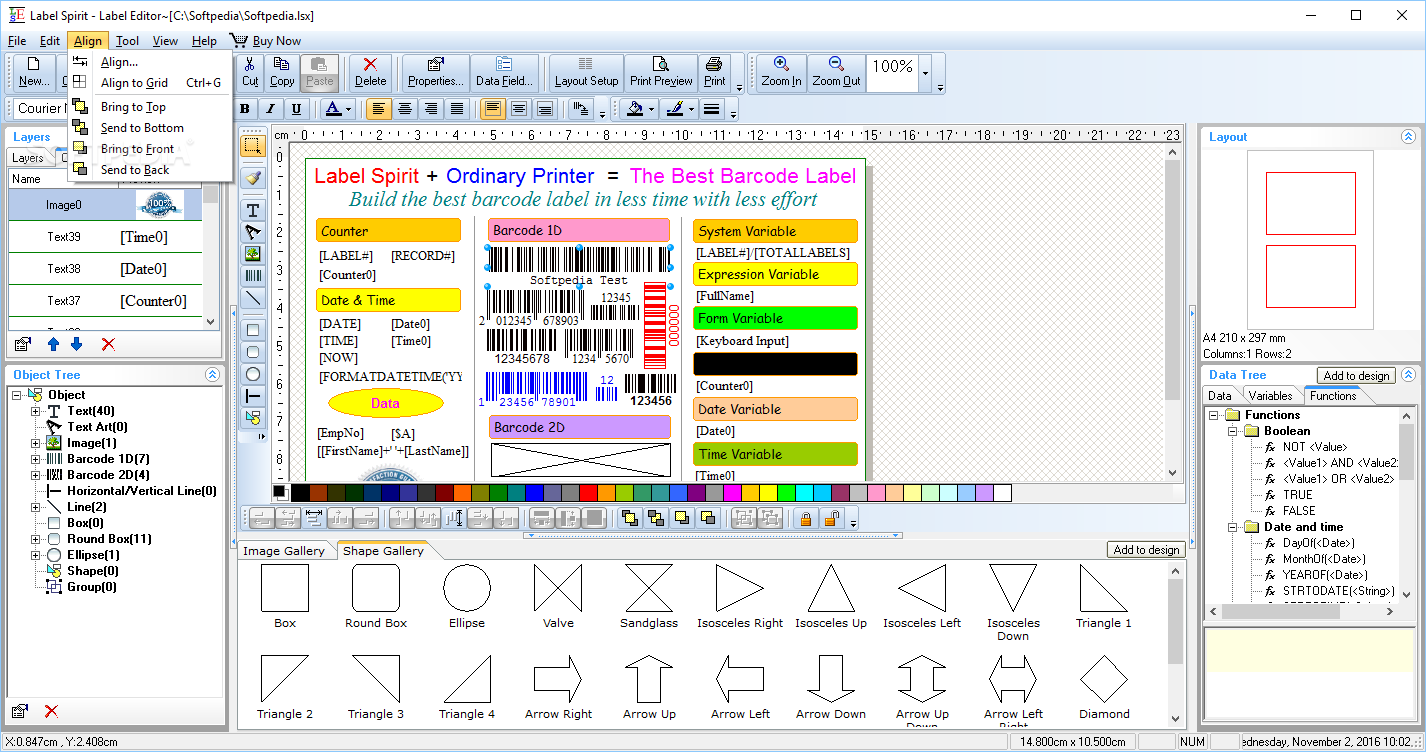1426x752 pixels.
Task: Open Print Preview
Action: tap(661, 73)
